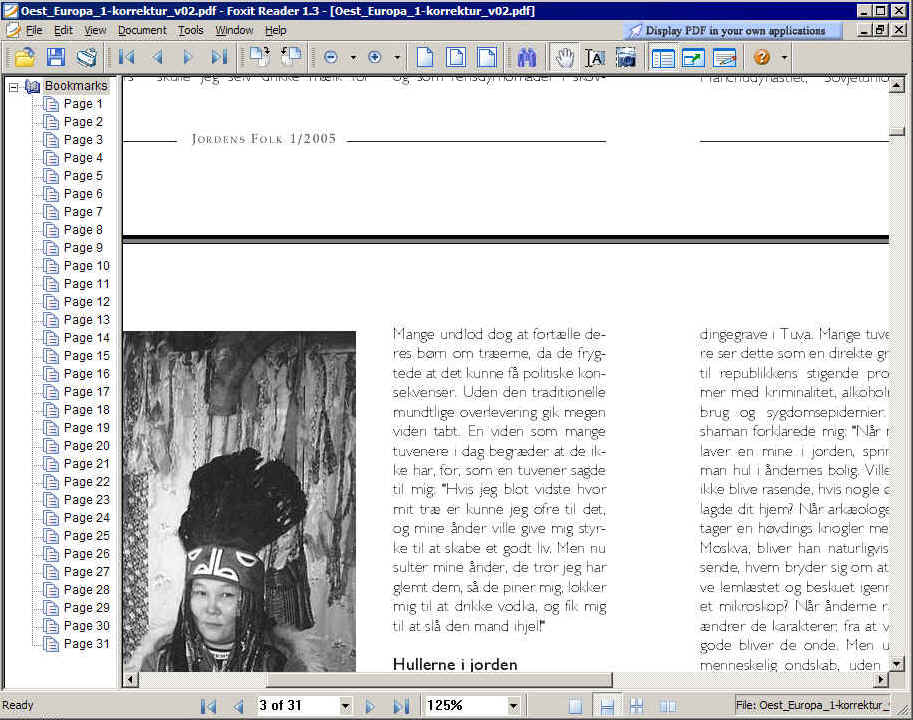This screenshot has height=720, width=913.
Task: Click the Open file folder icon
Action: pyautogui.click(x=24, y=57)
